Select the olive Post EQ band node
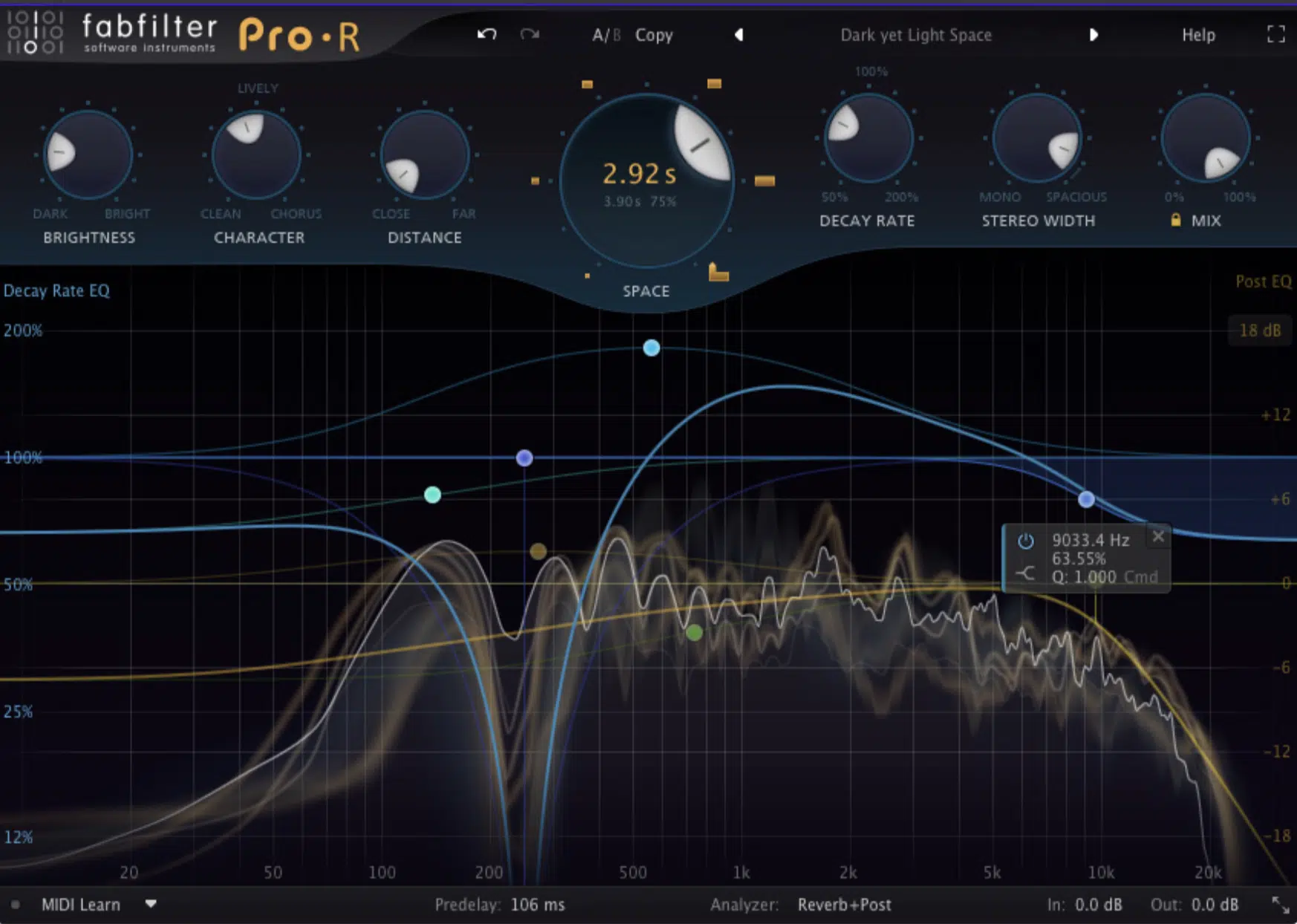The image size is (1297, 924). pos(538,551)
